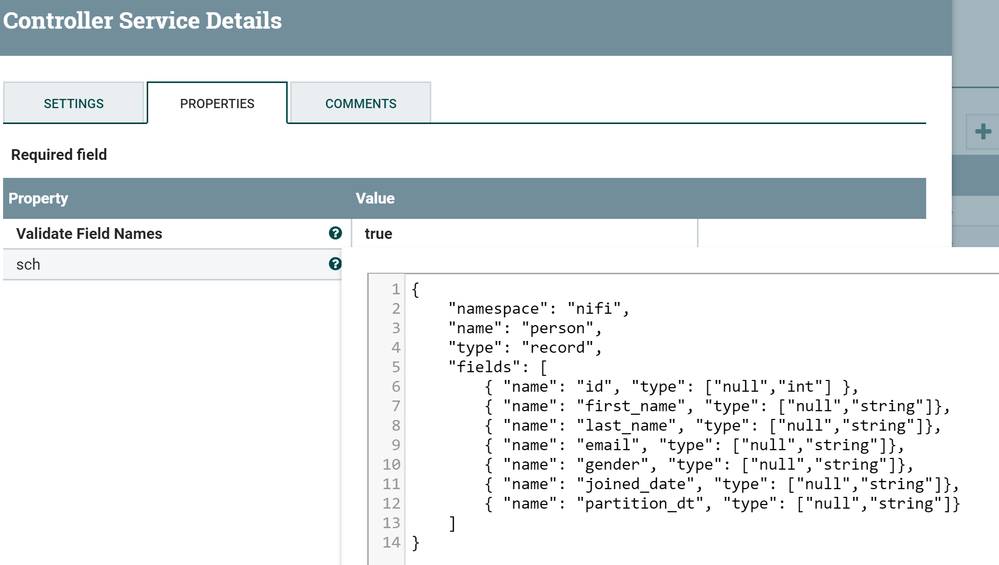The height and width of the screenshot is (565, 999).
Task: Click the Validate Field Names value true
Action: 379,234
